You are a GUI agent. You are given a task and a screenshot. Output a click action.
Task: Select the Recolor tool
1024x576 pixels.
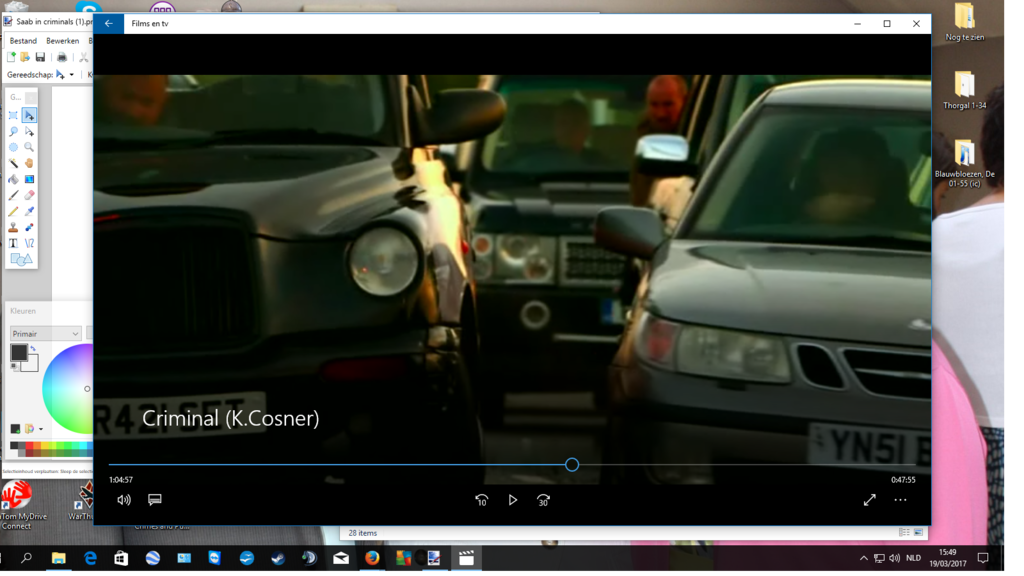[29, 227]
